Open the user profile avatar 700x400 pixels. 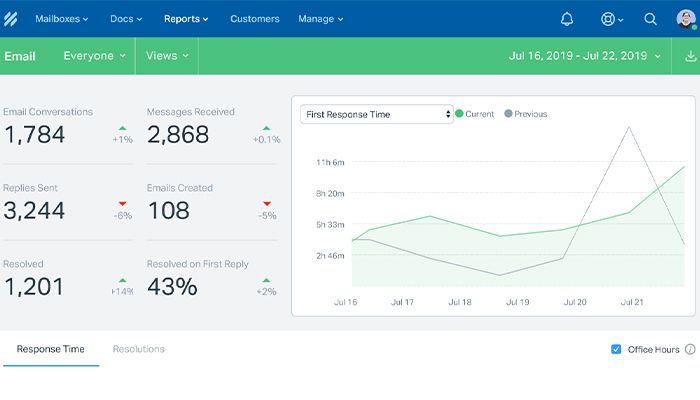[x=685, y=19]
